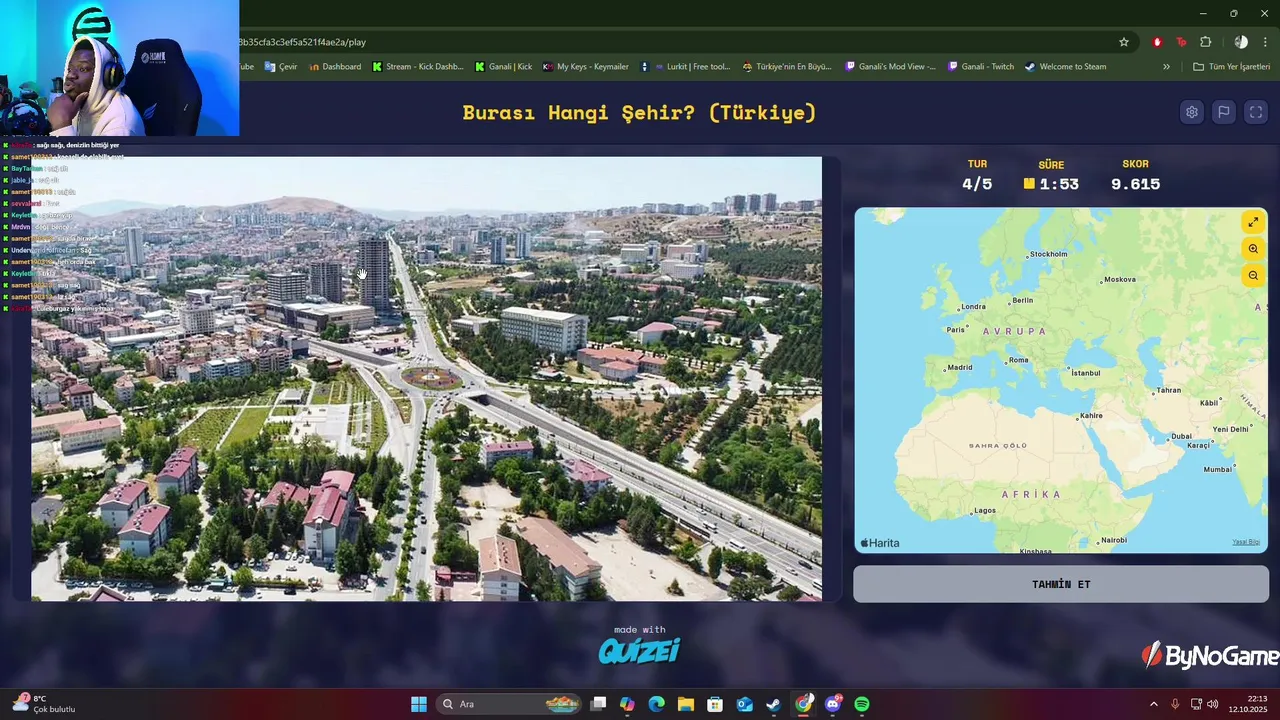The image size is (1280, 720).
Task: Open Outlook from taskbar
Action: tap(744, 704)
